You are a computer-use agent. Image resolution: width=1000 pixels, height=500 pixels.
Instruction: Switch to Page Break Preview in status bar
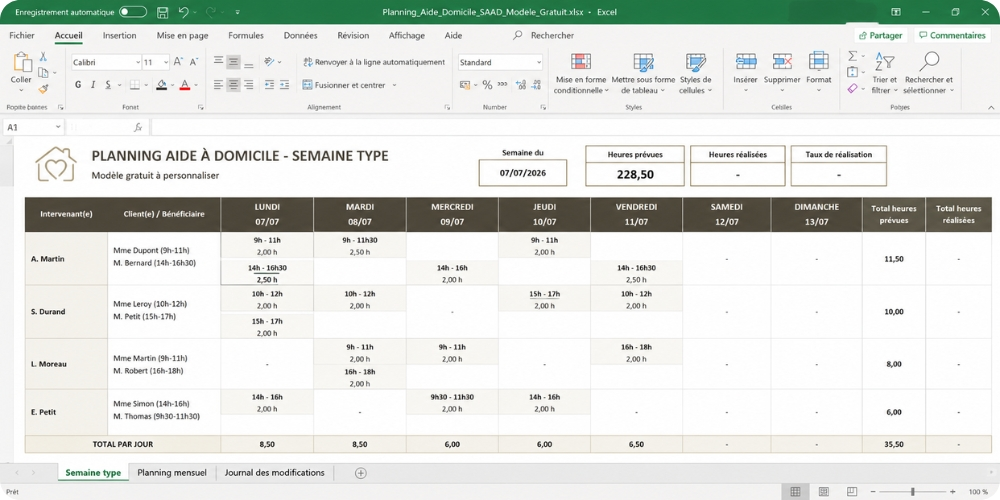coord(853,492)
